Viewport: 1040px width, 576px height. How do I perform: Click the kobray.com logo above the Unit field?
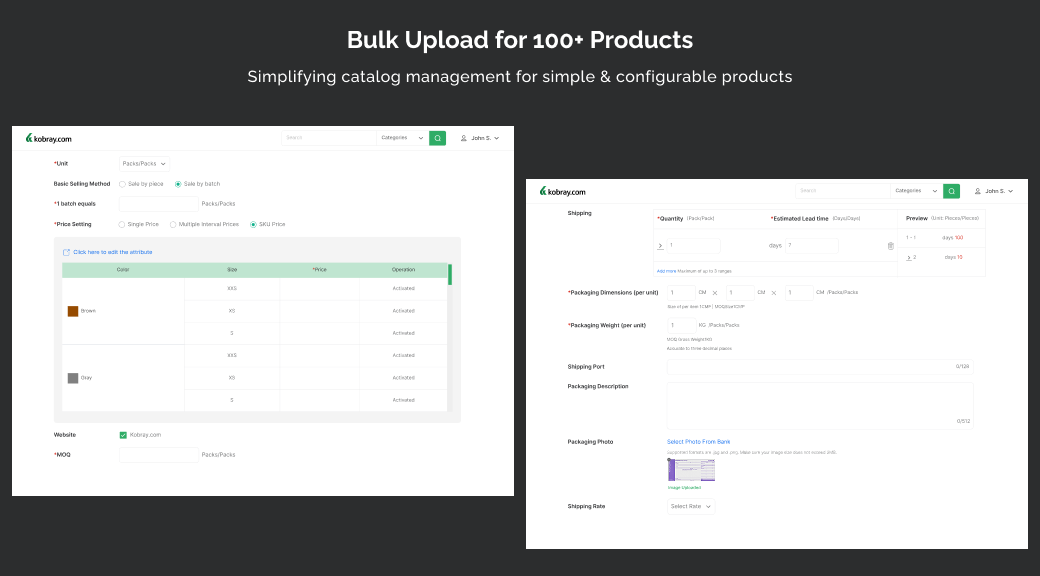[x=49, y=139]
